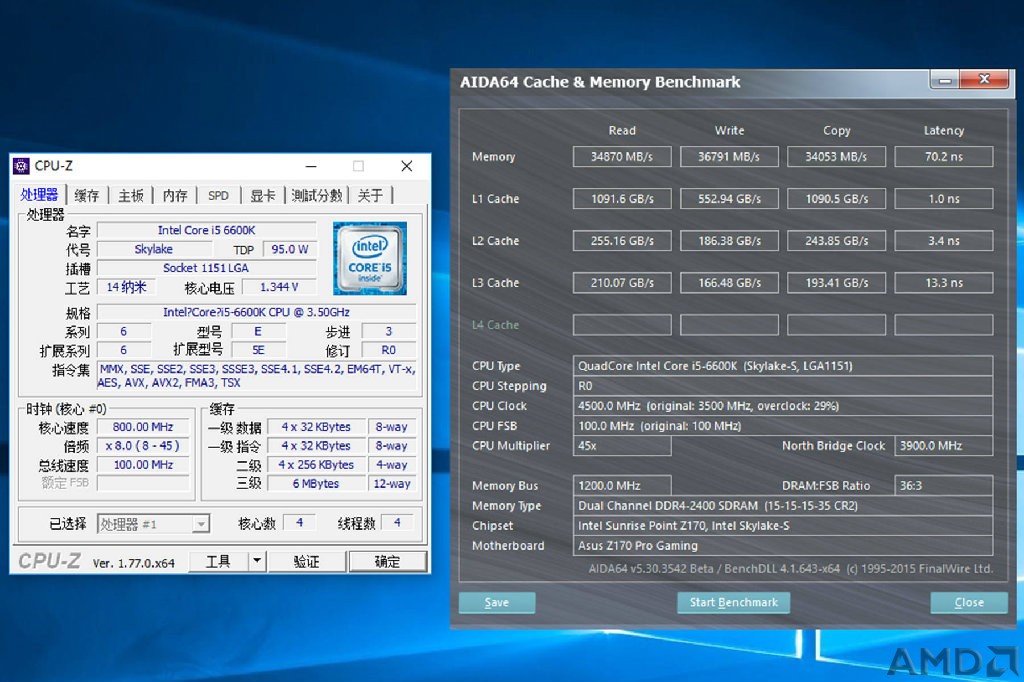Click the CPU-Z app icon in title bar
Viewport: 1024px width, 682px height.
click(22, 166)
